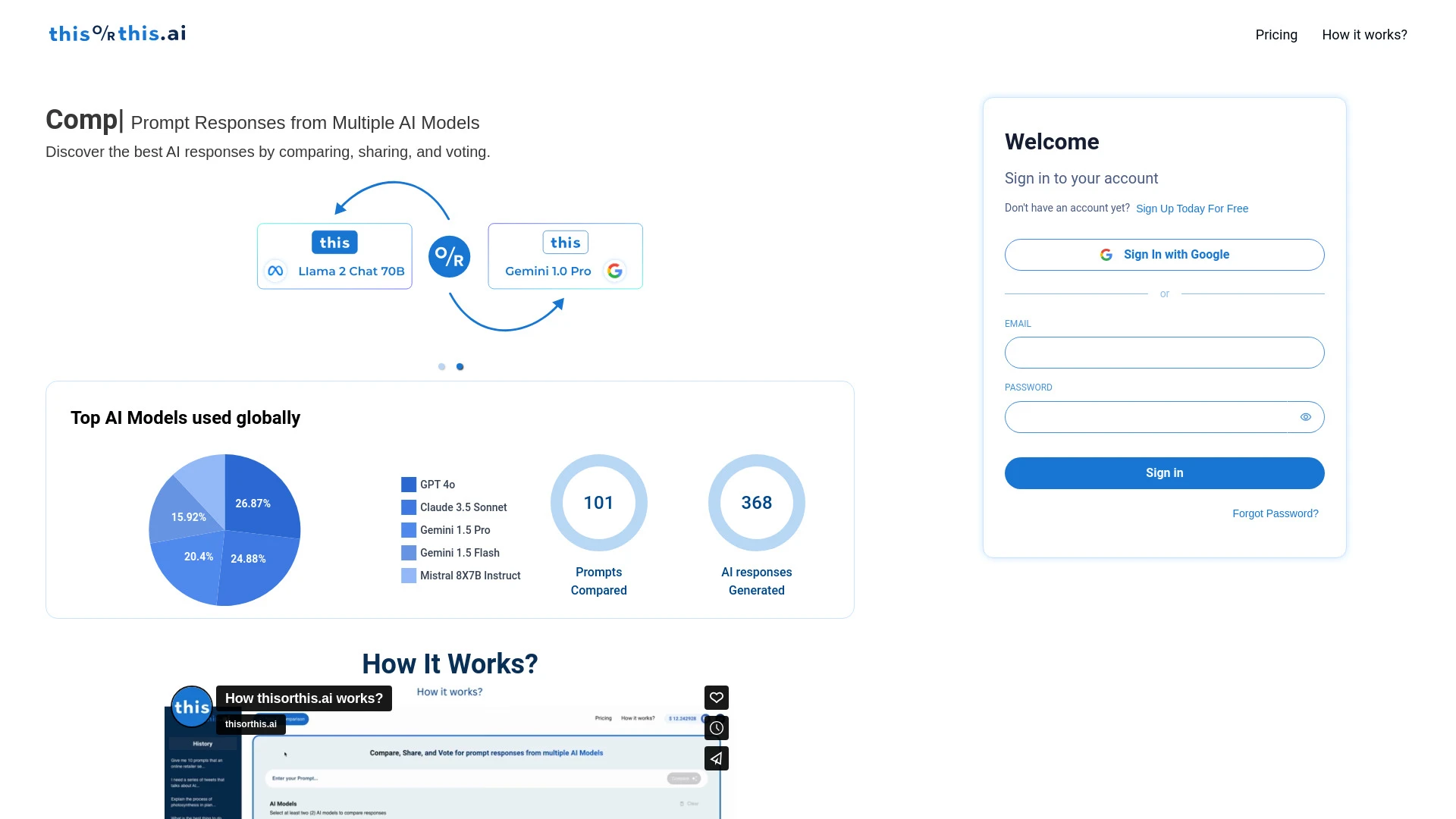Image resolution: width=1456 pixels, height=819 pixels.
Task: Click the thisorthis.ai logo
Action: pos(116,33)
